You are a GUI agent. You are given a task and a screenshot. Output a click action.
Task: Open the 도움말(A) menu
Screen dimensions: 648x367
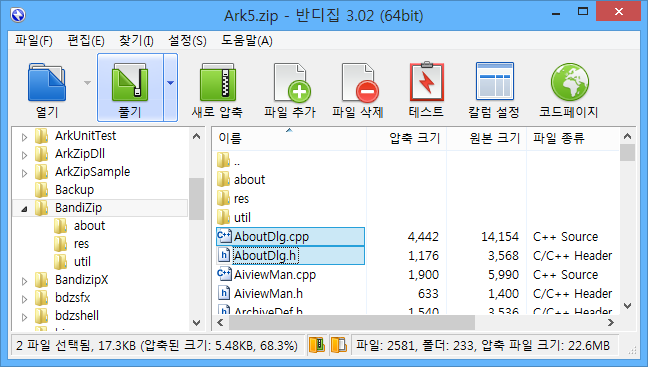(x=247, y=41)
